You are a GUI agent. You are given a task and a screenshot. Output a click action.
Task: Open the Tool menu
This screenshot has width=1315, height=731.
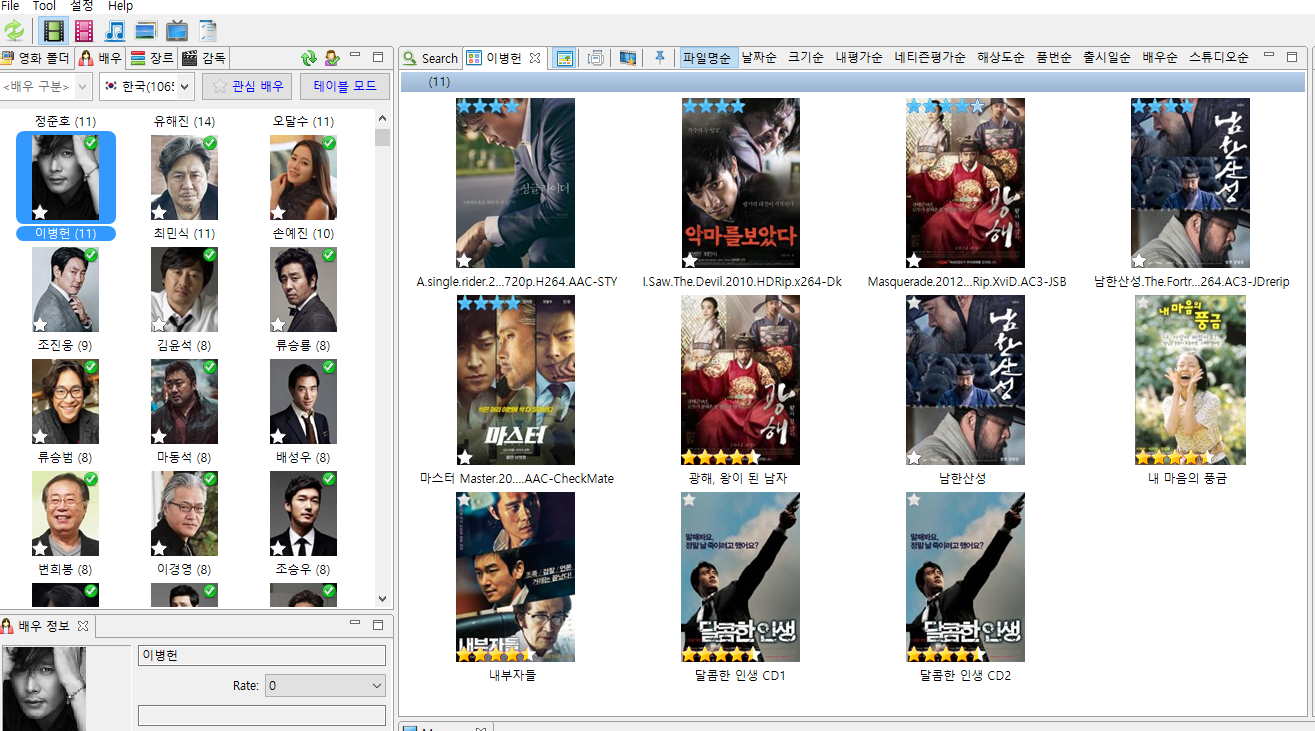[44, 6]
